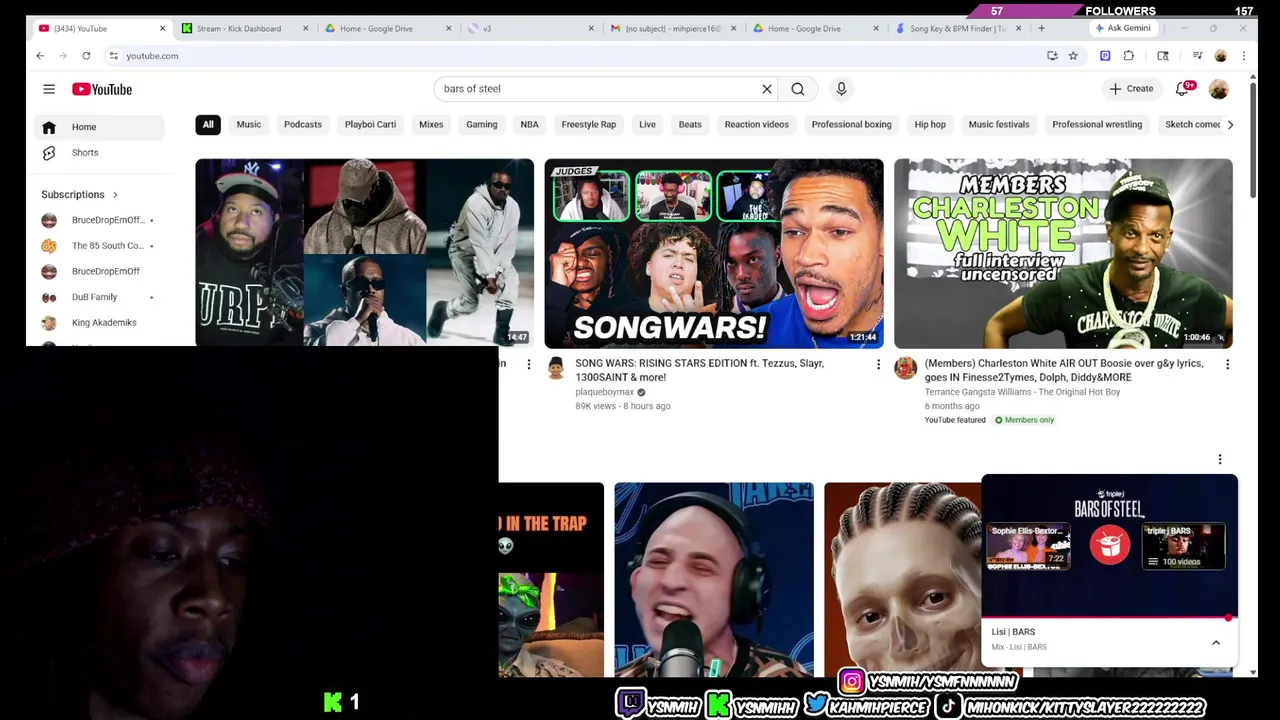Select the Freestyle Rap filter chip
The width and height of the screenshot is (1280, 720).
click(589, 125)
